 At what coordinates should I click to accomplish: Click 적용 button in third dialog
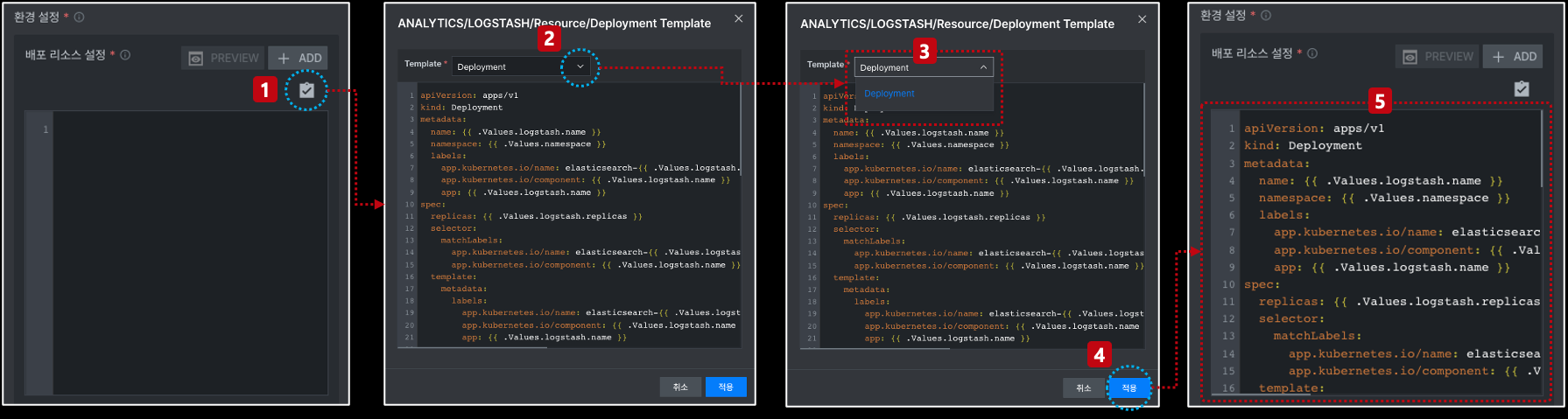click(1129, 388)
